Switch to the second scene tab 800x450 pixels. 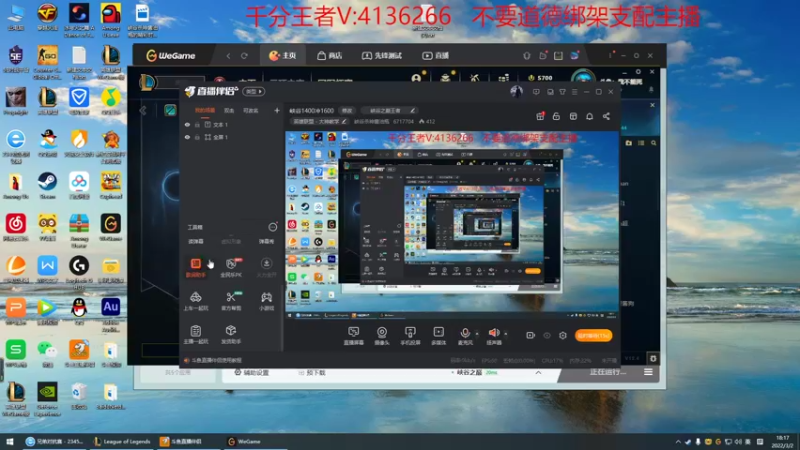[229, 110]
